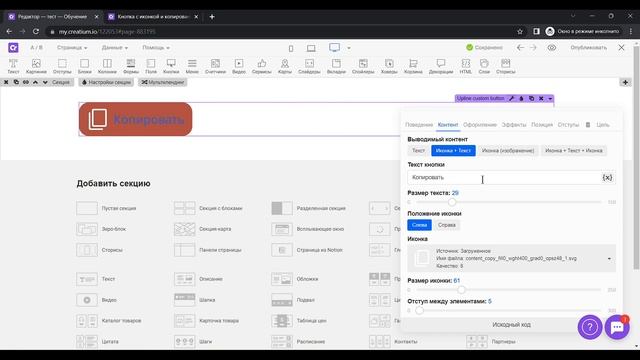Image resolution: width=640 pixels, height=360 pixels.
Task: Select the Текст widget in the toolbar
Action: [13, 66]
